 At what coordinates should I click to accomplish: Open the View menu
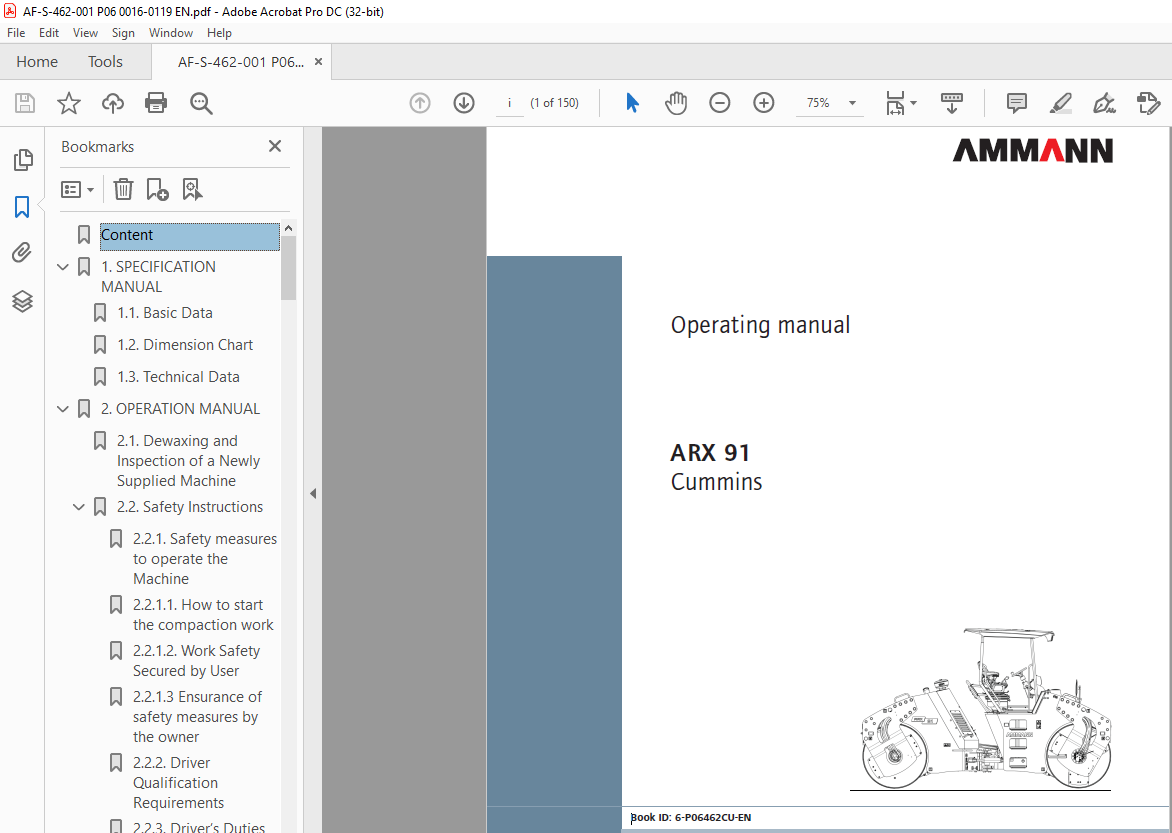click(x=85, y=33)
